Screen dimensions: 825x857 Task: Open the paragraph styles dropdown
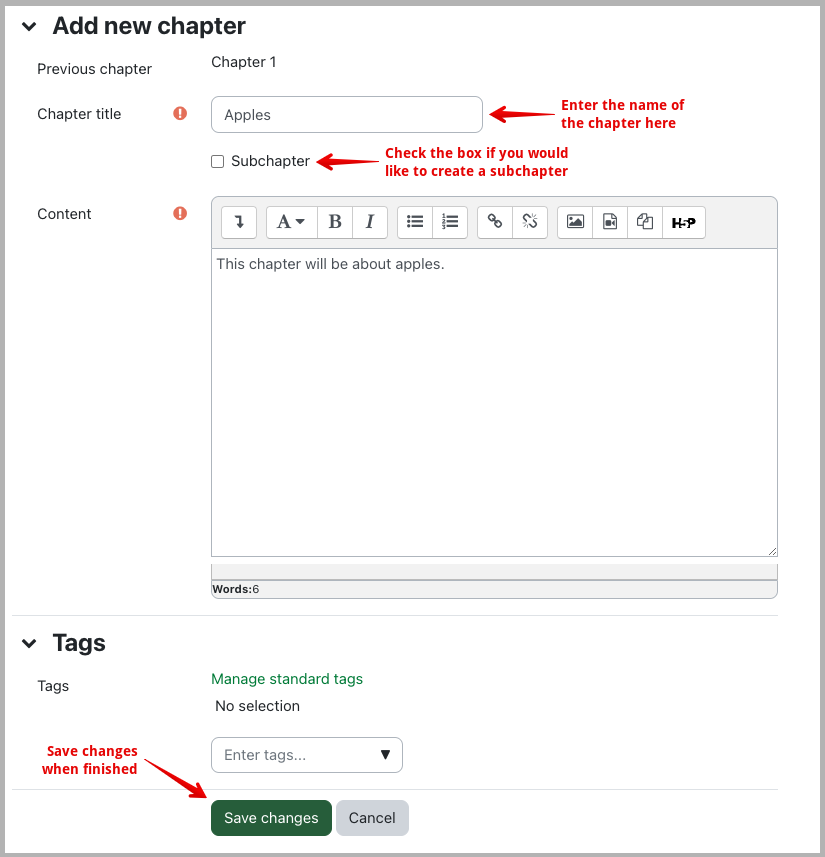[291, 222]
